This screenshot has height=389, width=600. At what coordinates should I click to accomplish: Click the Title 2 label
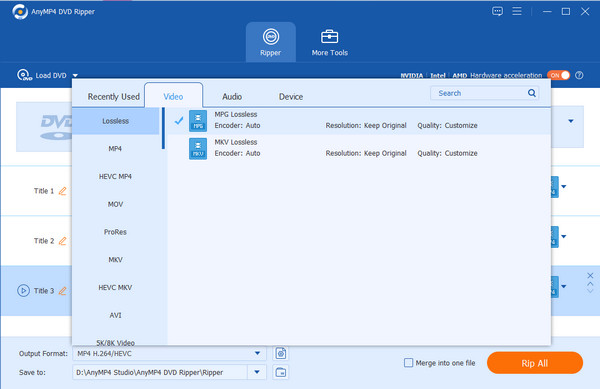point(44,241)
